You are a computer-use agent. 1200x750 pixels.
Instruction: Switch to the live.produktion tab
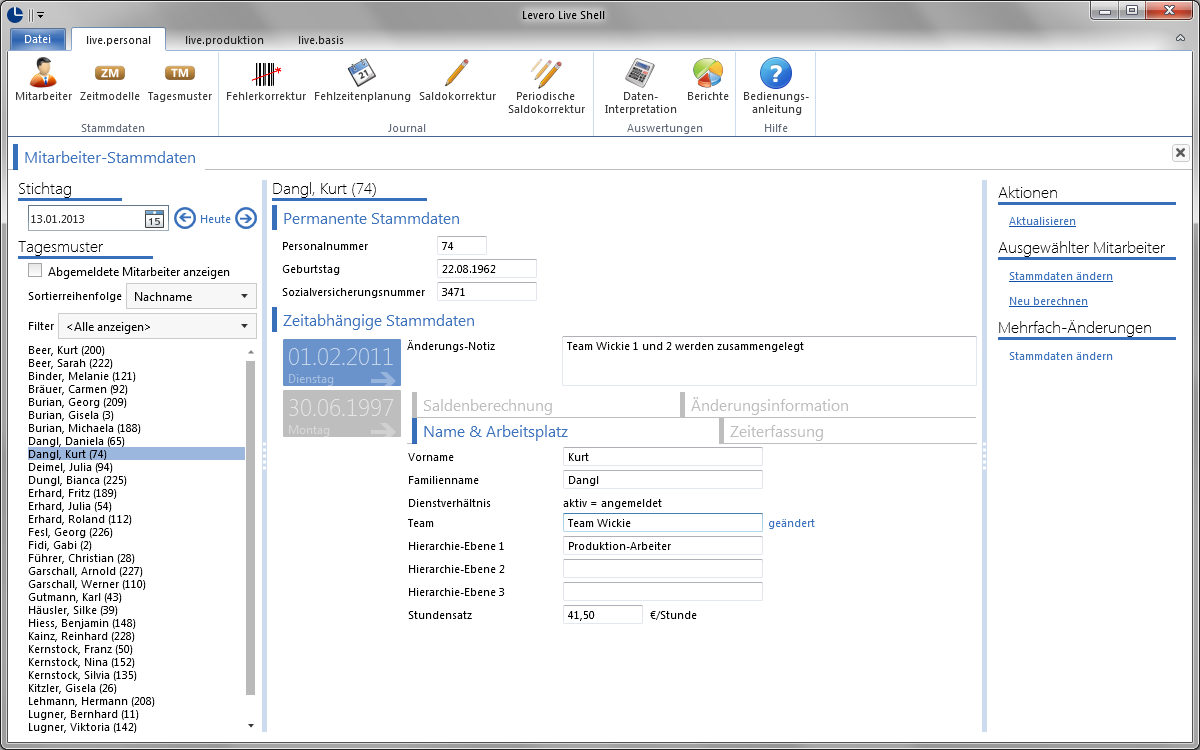(x=224, y=40)
